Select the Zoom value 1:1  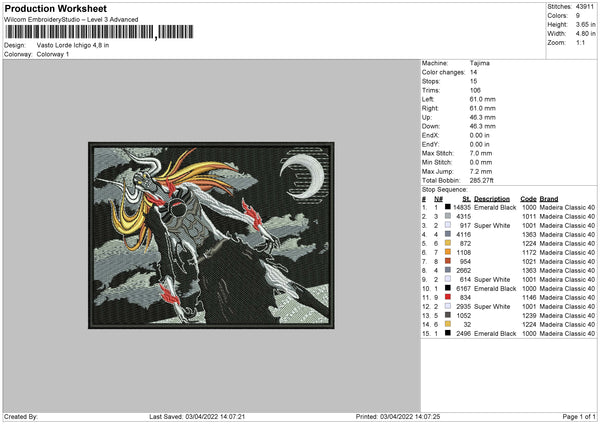pos(580,42)
